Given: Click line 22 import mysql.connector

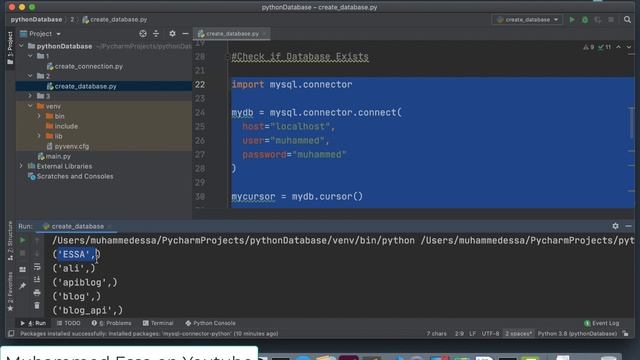Looking at the screenshot, I should [291, 84].
